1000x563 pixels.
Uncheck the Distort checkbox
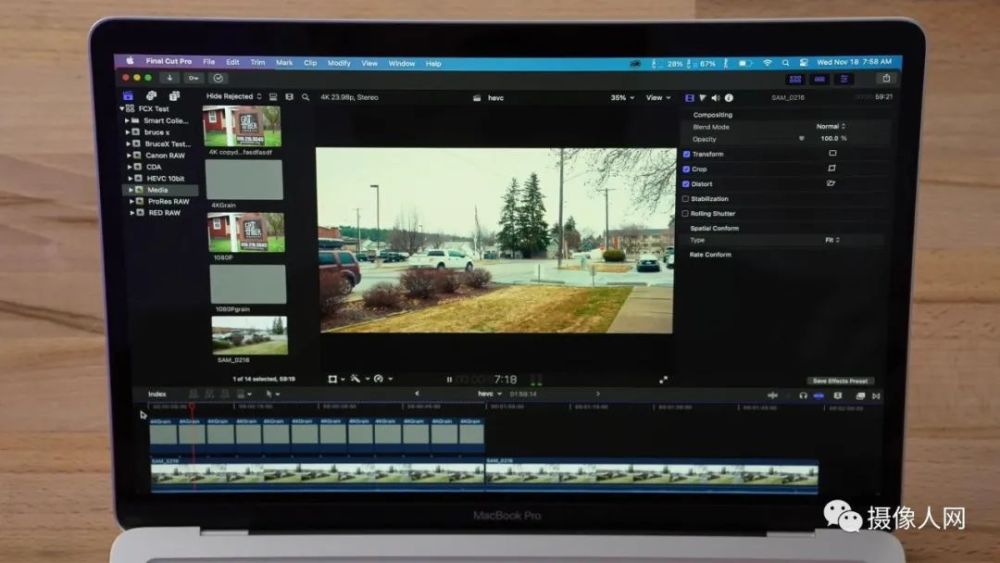[686, 184]
